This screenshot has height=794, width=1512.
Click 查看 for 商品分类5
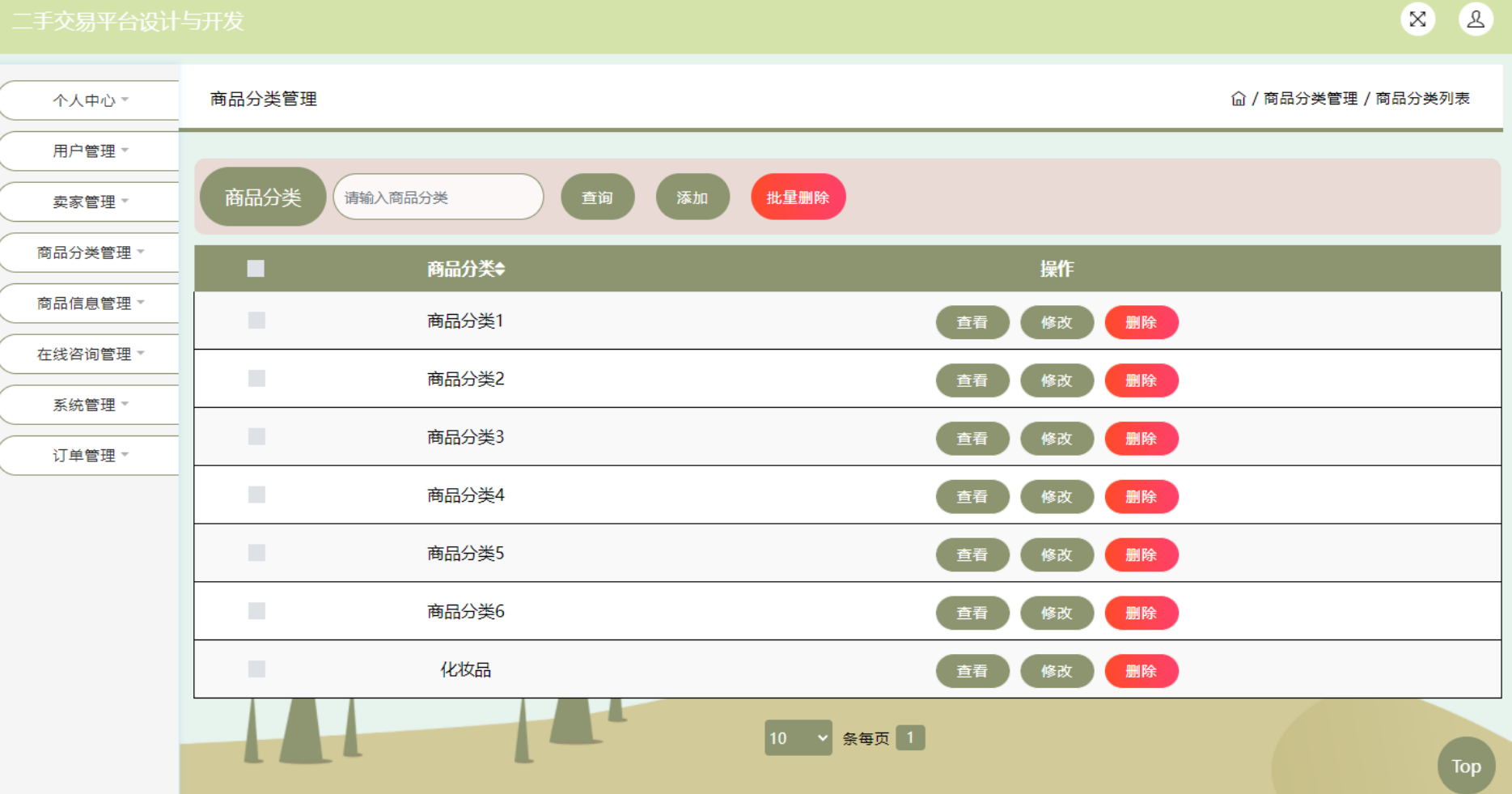pyautogui.click(x=972, y=555)
